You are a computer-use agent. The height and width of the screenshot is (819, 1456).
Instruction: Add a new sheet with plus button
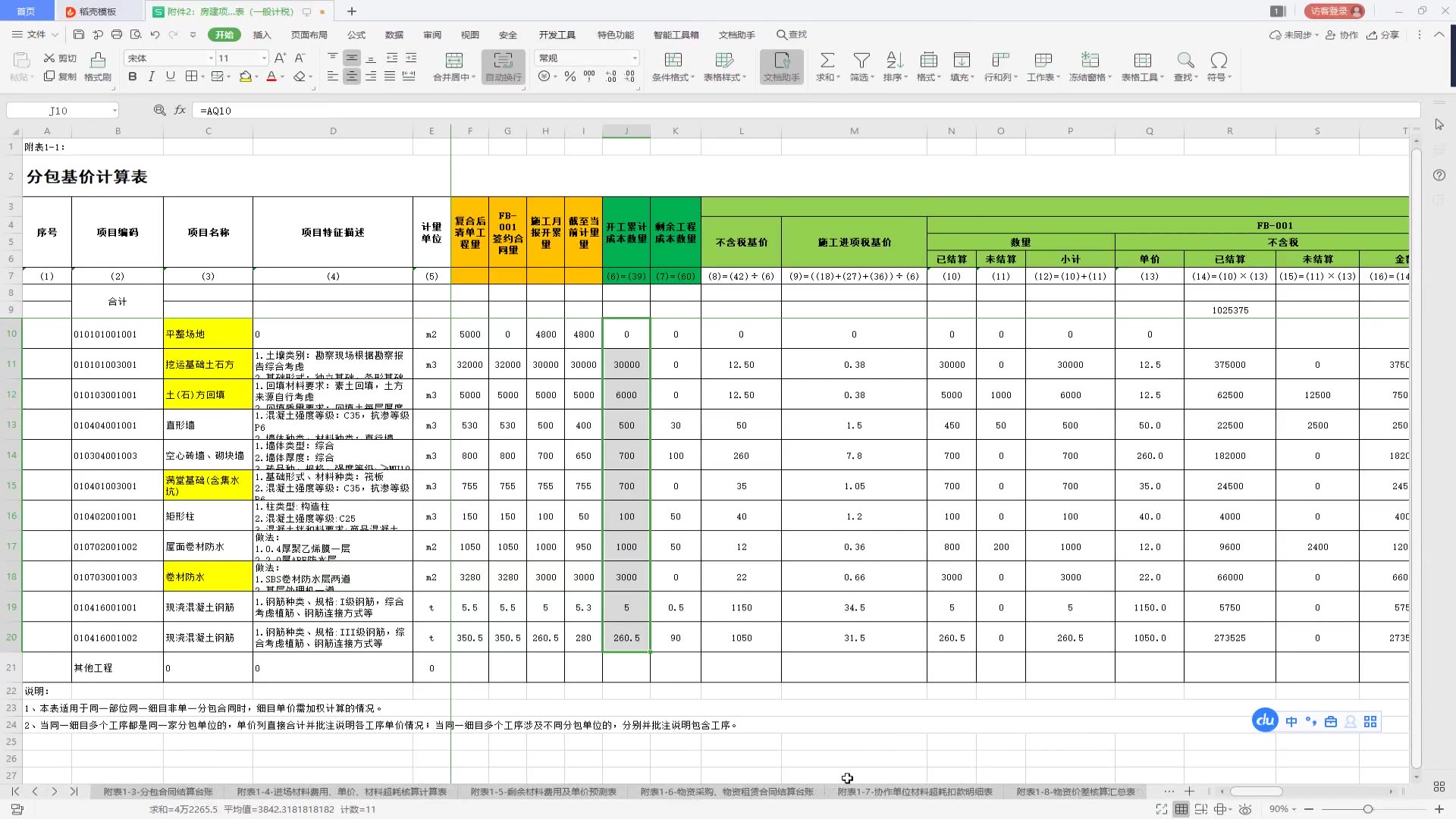pos(1189,792)
